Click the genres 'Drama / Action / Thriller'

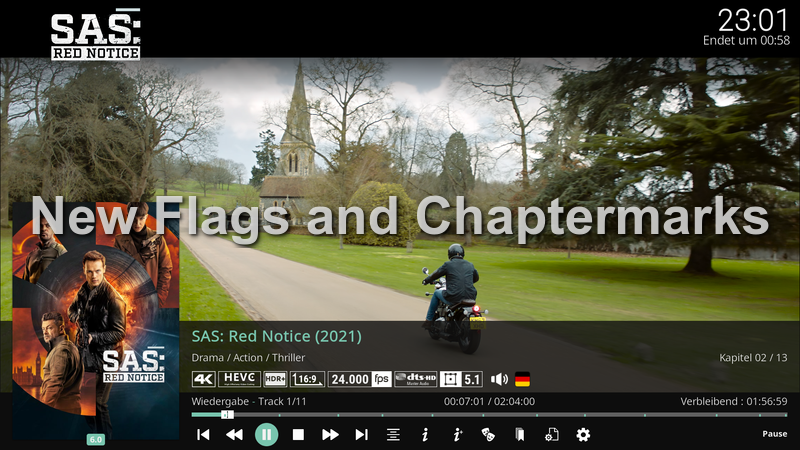pyautogui.click(x=248, y=358)
